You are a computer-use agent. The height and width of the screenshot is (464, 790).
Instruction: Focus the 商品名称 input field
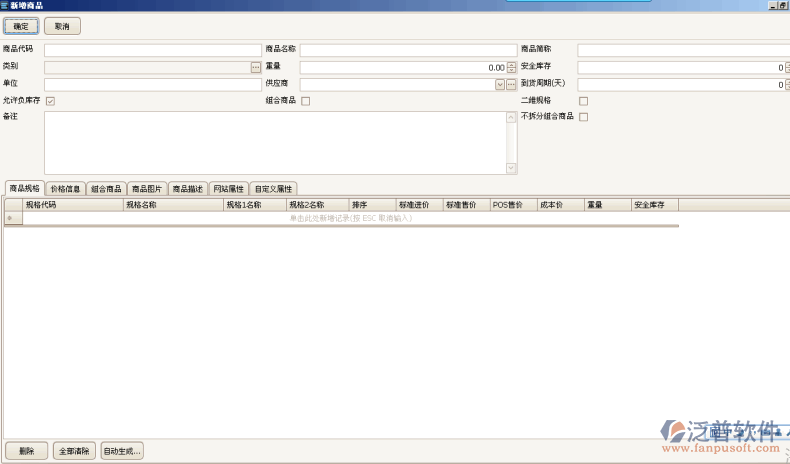pos(409,50)
